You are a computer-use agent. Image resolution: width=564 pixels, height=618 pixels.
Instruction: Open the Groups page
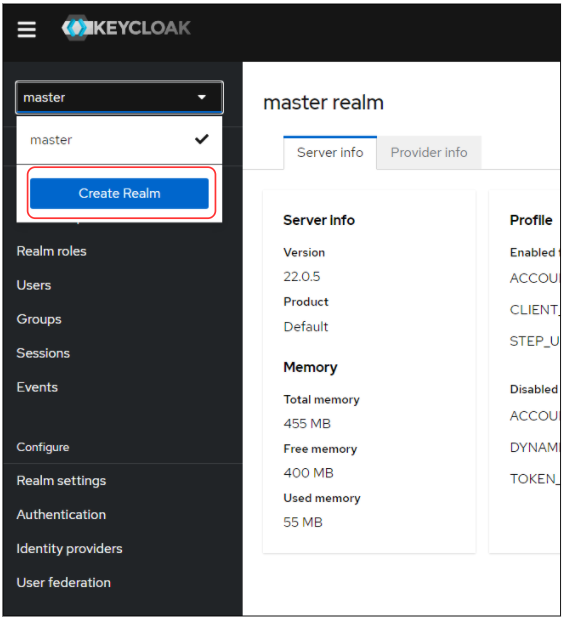[39, 319]
